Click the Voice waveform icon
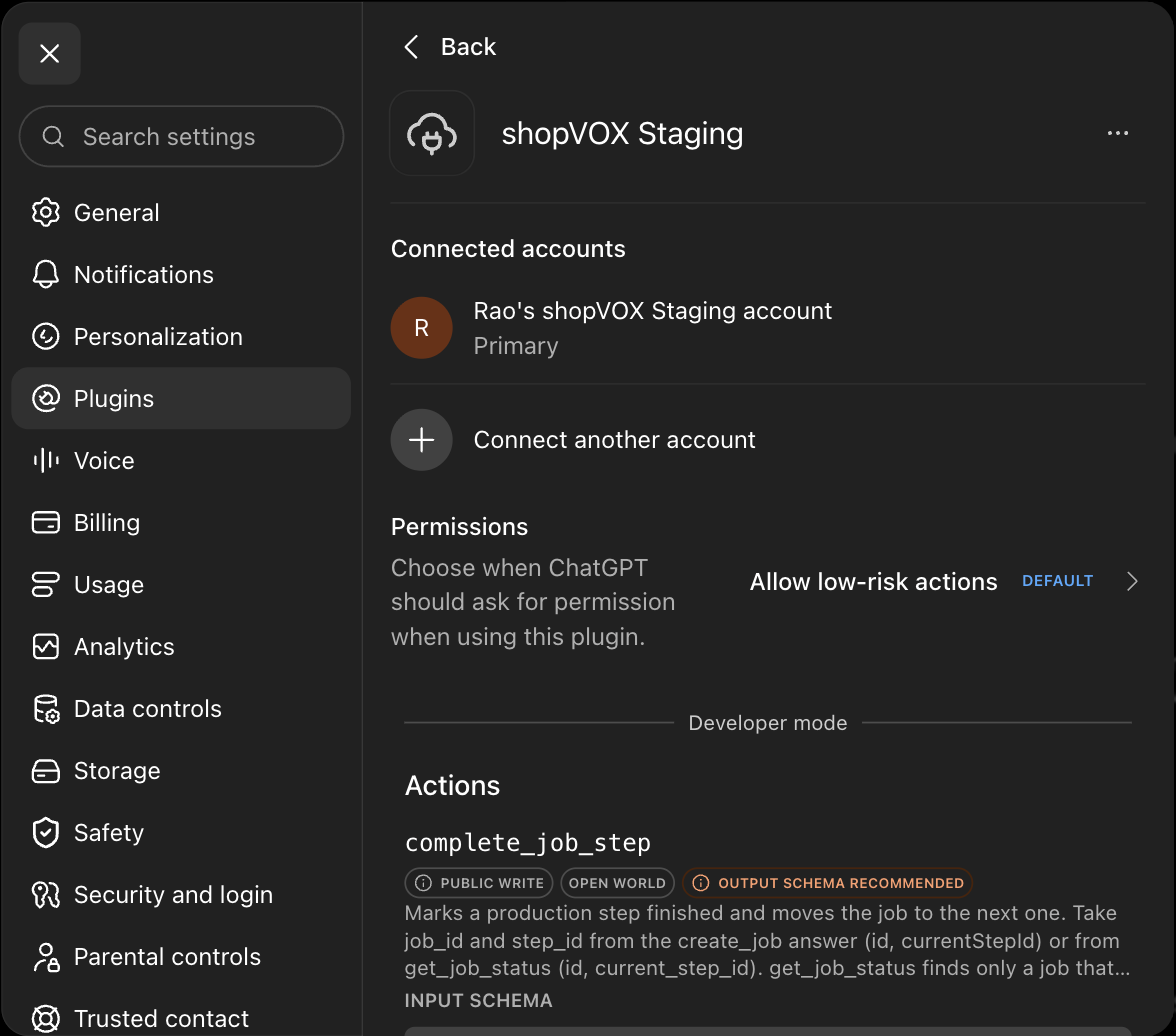Viewport: 1176px width, 1036px height. [x=46, y=461]
